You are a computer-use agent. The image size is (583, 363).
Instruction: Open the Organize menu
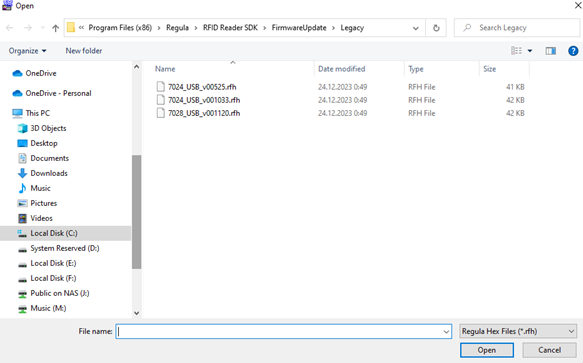pos(28,51)
